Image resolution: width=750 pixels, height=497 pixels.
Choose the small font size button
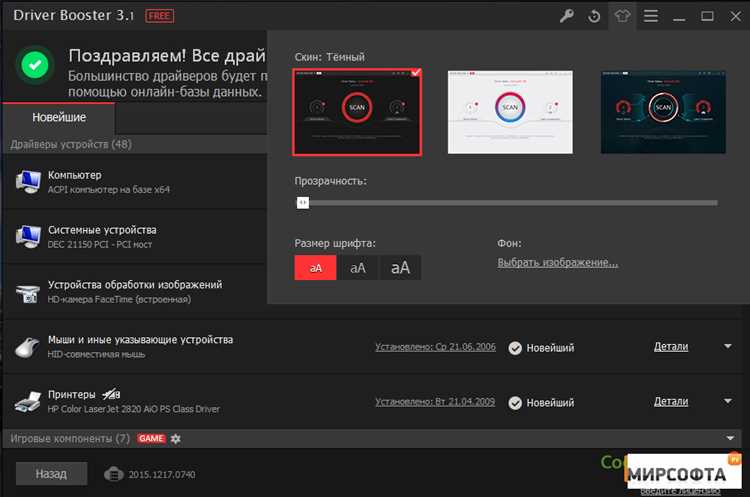click(315, 267)
